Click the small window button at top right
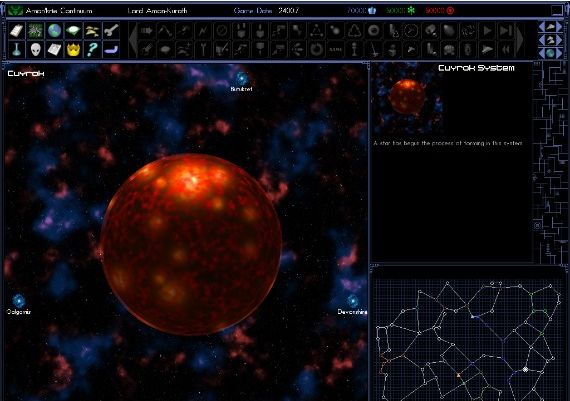570x401 pixels. (557, 11)
